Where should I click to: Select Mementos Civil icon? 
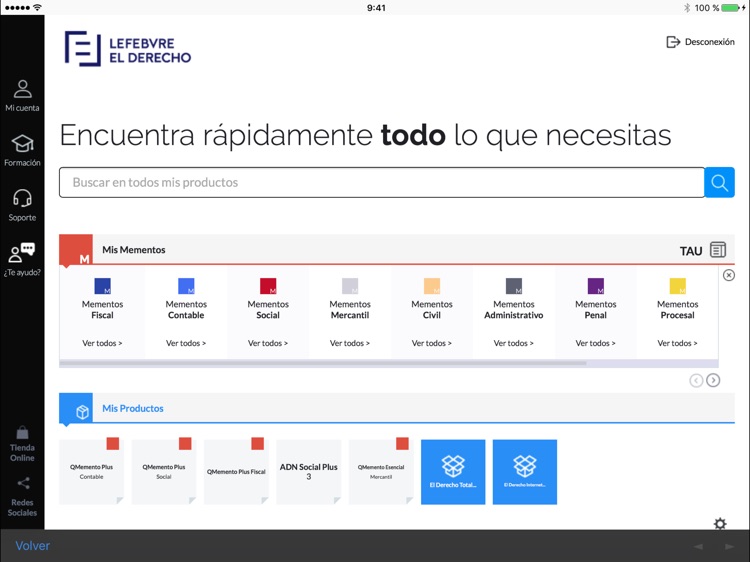point(432,286)
